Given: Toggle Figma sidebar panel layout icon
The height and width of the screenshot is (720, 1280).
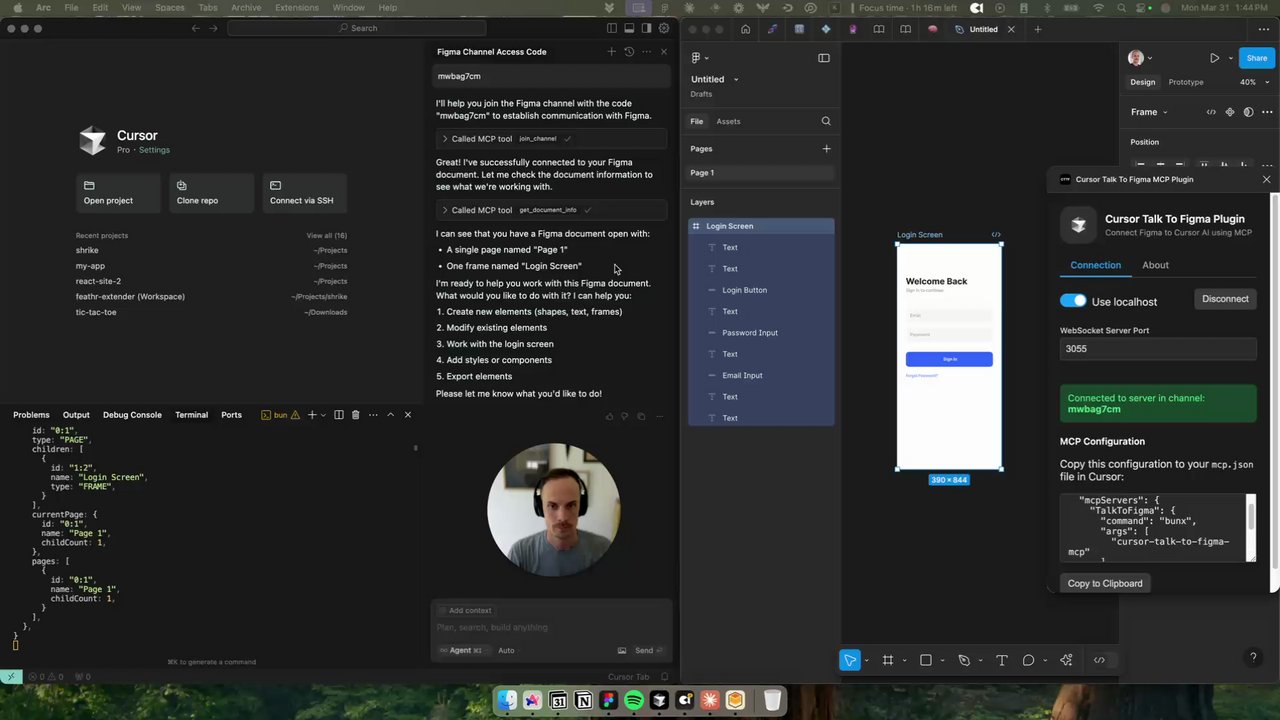Looking at the screenshot, I should [824, 58].
